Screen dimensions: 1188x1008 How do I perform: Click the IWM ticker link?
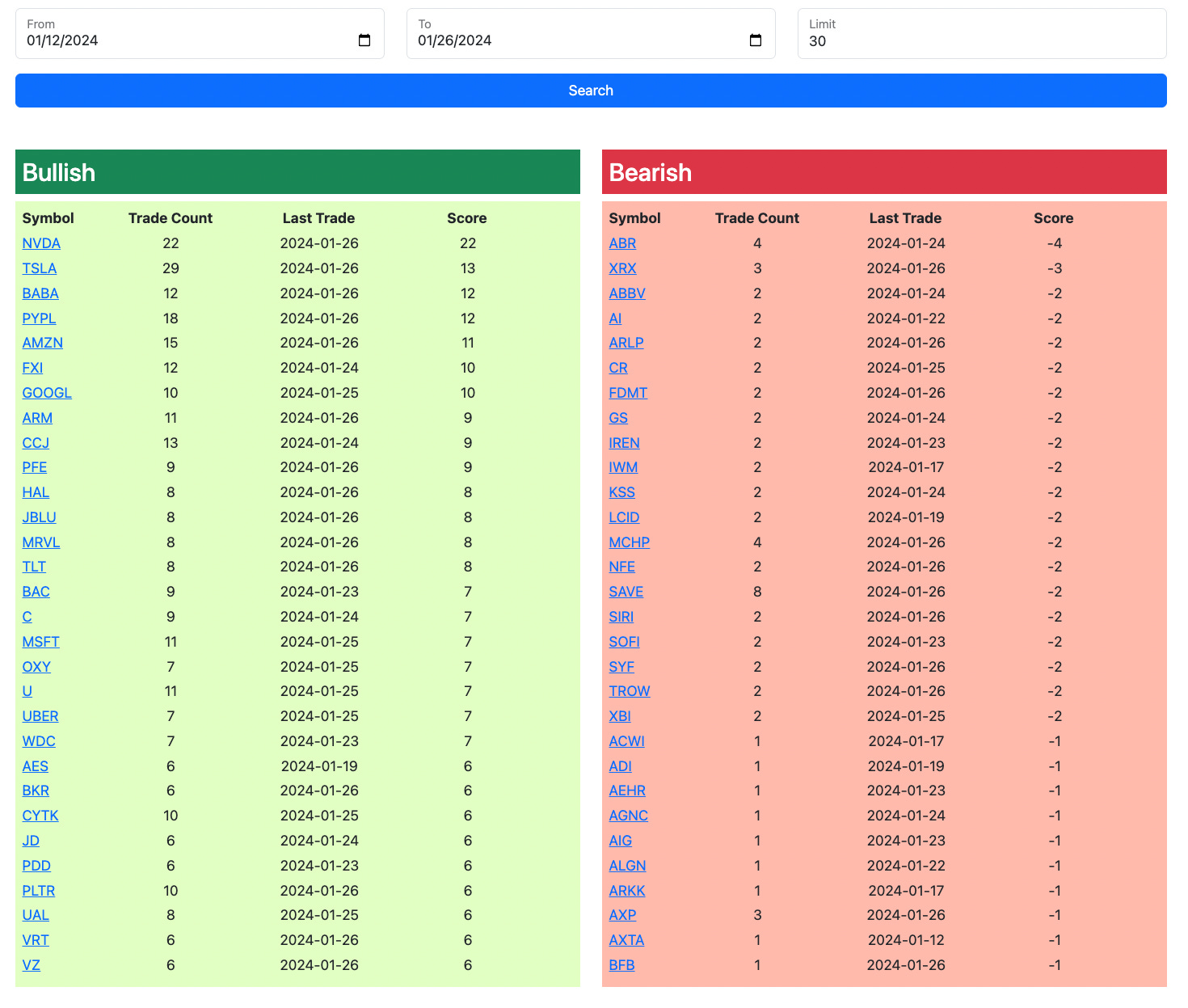click(623, 467)
